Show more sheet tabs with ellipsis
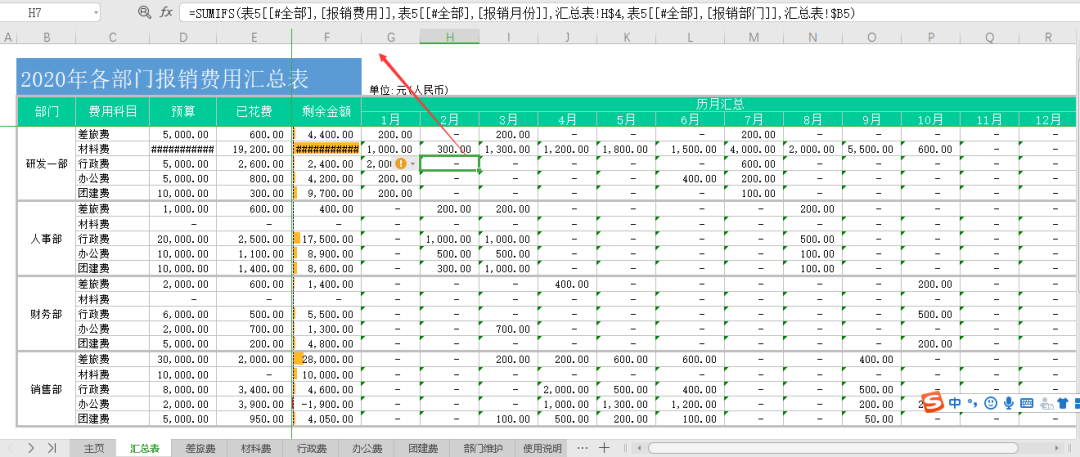The width and height of the screenshot is (1080, 457). pos(580,447)
